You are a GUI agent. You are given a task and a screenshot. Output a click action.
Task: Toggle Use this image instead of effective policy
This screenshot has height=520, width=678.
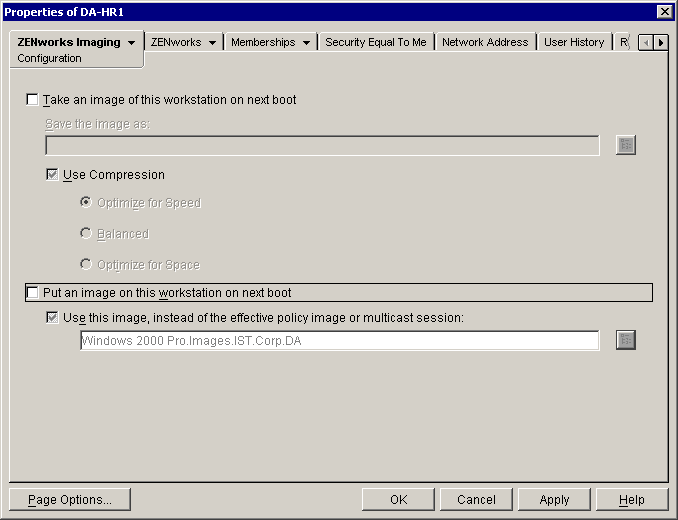[52, 318]
